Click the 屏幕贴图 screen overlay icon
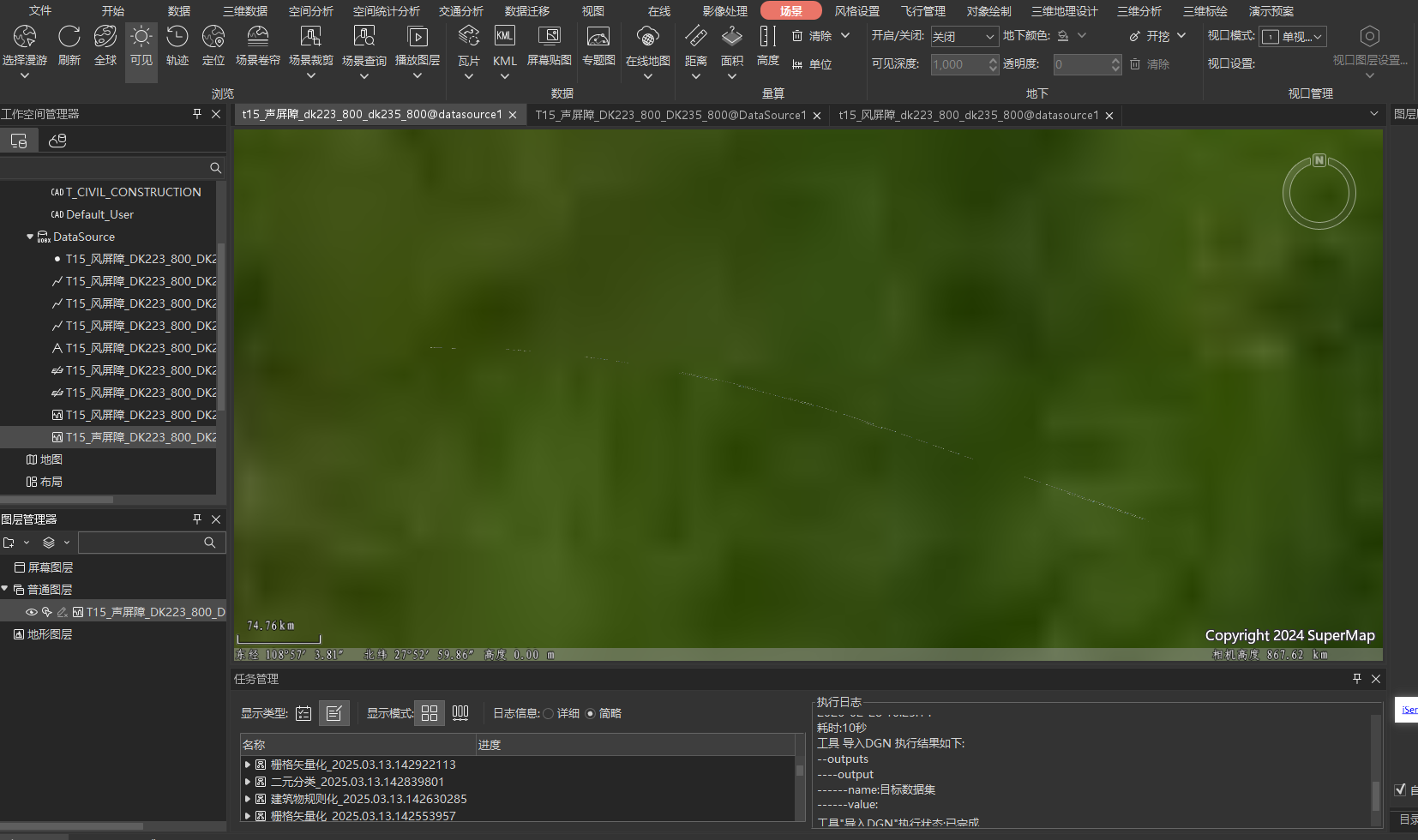This screenshot has width=1418, height=840. [549, 45]
